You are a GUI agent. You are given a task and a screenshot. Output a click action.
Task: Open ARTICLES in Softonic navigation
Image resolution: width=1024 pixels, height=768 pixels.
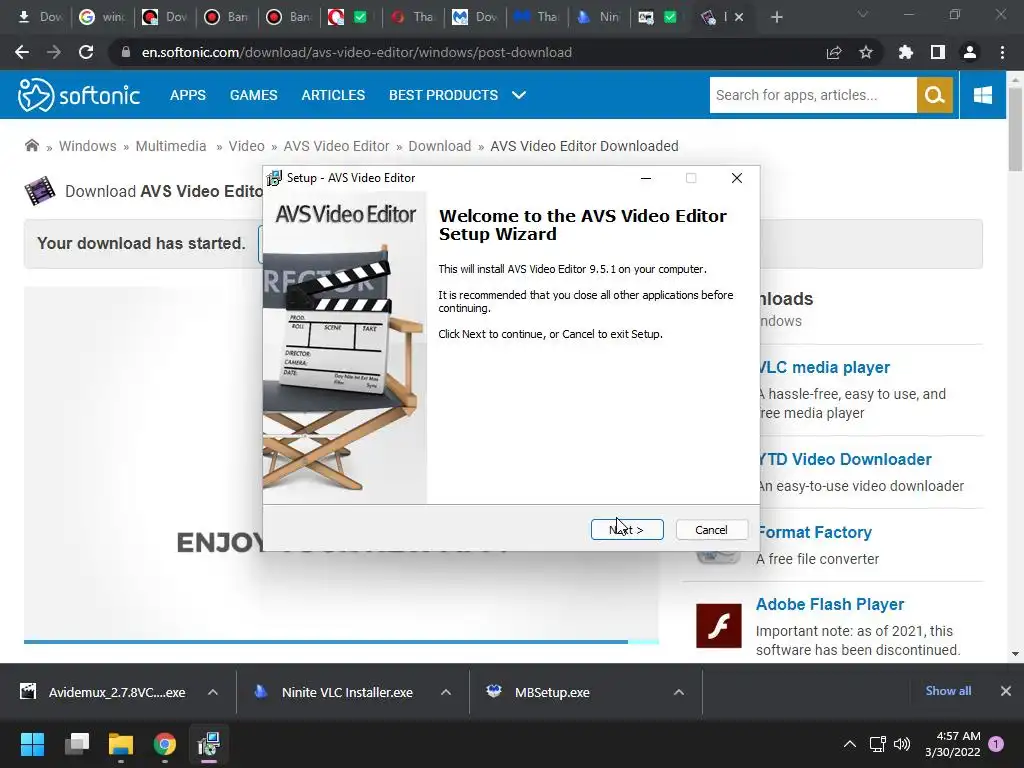pyautogui.click(x=333, y=95)
